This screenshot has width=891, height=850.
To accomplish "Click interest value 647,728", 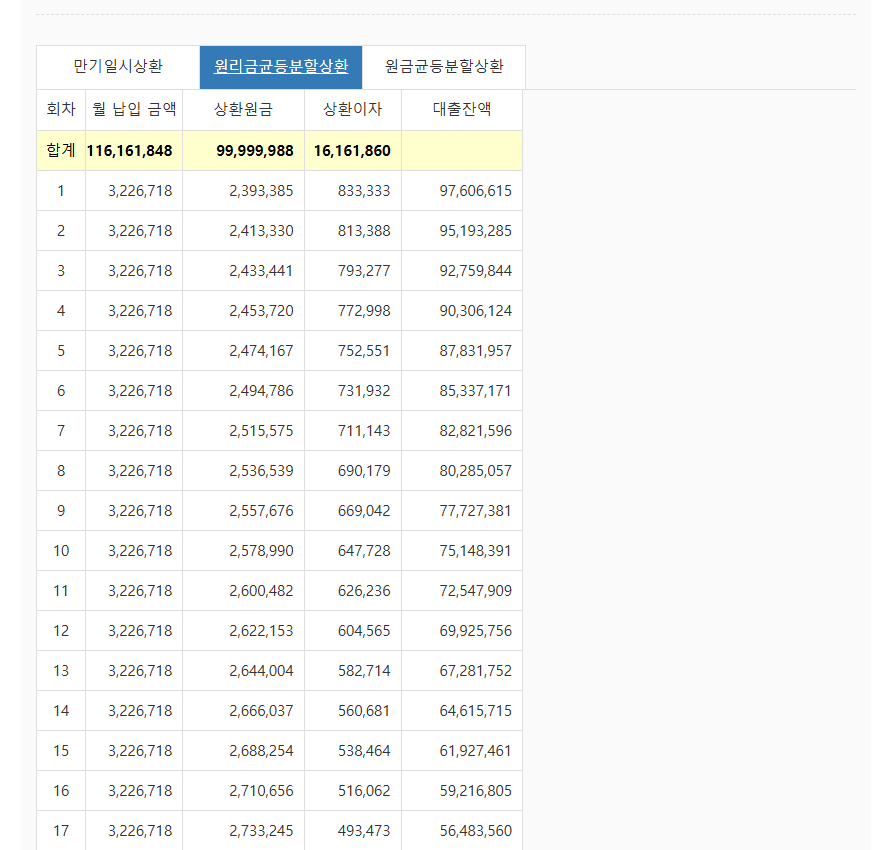I will tap(364, 551).
